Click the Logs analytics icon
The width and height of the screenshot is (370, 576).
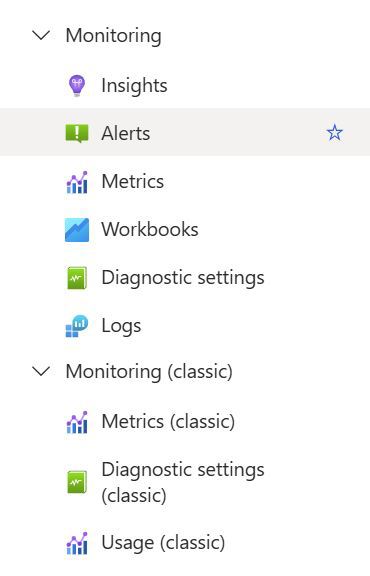click(x=77, y=326)
